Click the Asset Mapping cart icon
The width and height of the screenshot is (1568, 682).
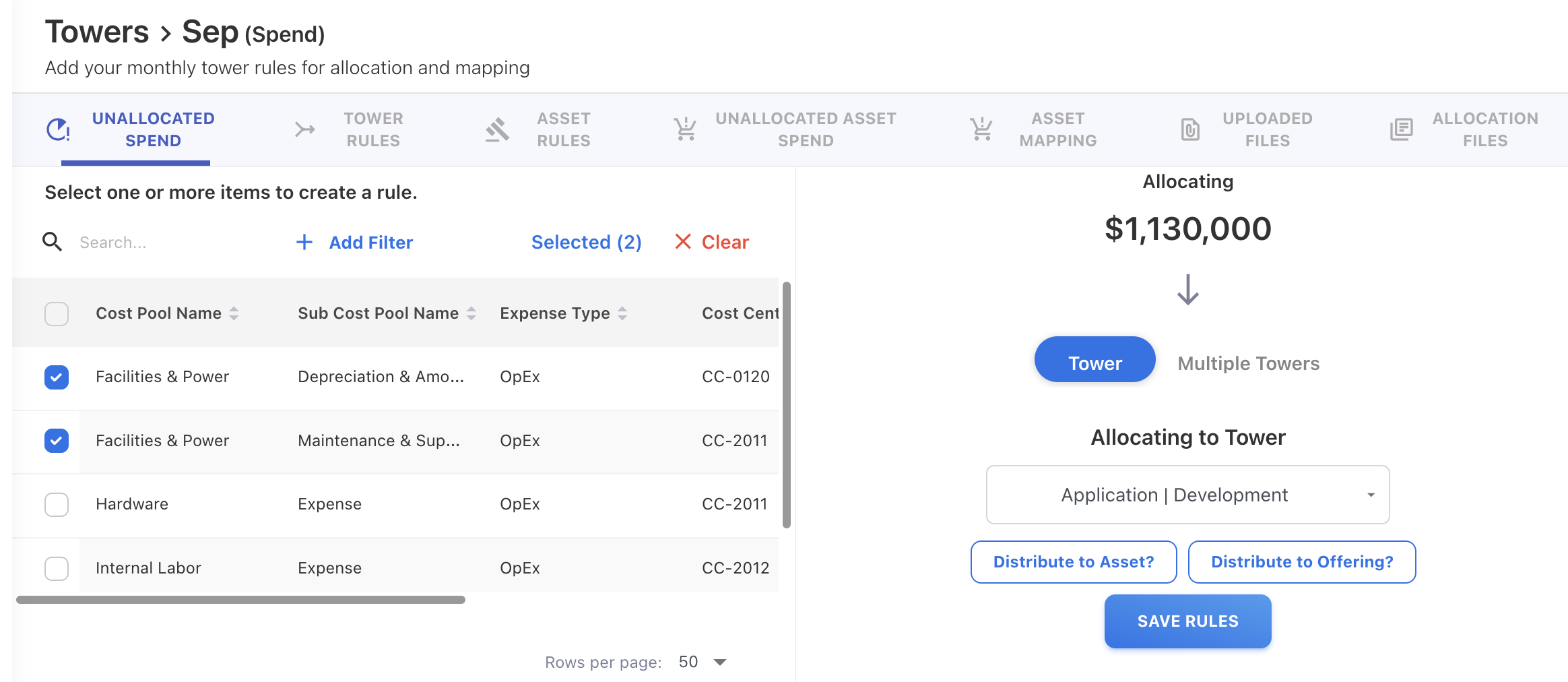[981, 129]
